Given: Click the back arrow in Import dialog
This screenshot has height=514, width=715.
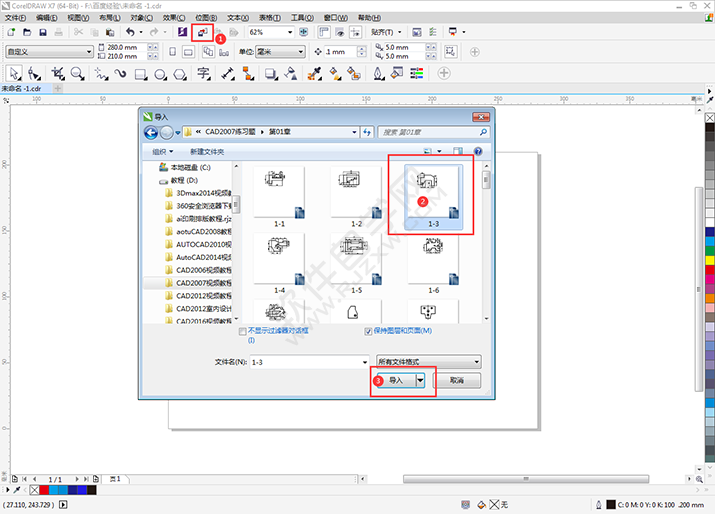Looking at the screenshot, I should click(152, 132).
